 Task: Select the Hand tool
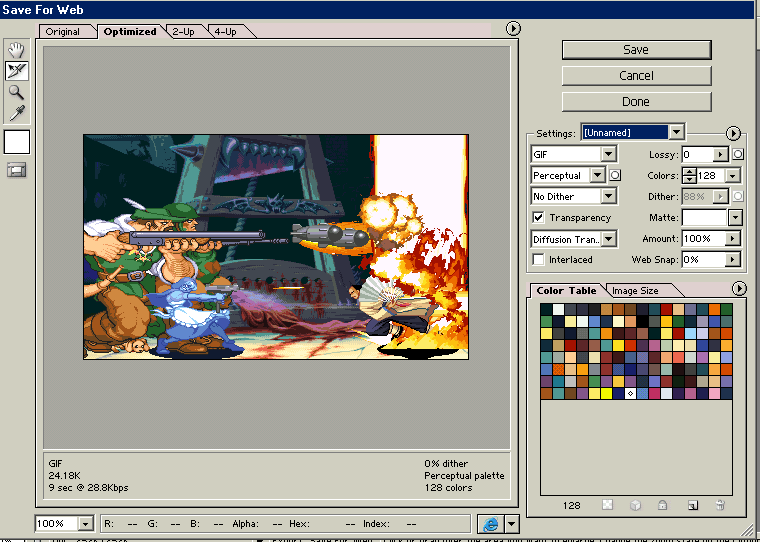point(17,49)
